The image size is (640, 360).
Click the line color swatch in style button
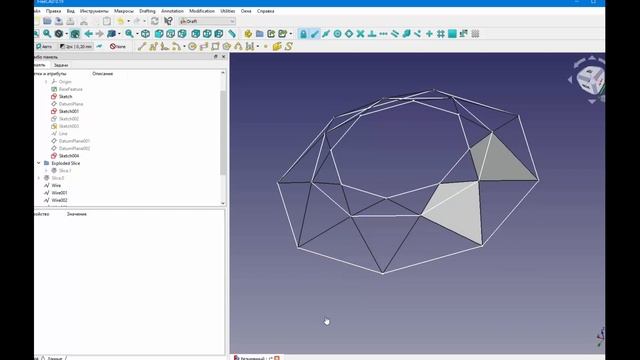click(x=62, y=47)
